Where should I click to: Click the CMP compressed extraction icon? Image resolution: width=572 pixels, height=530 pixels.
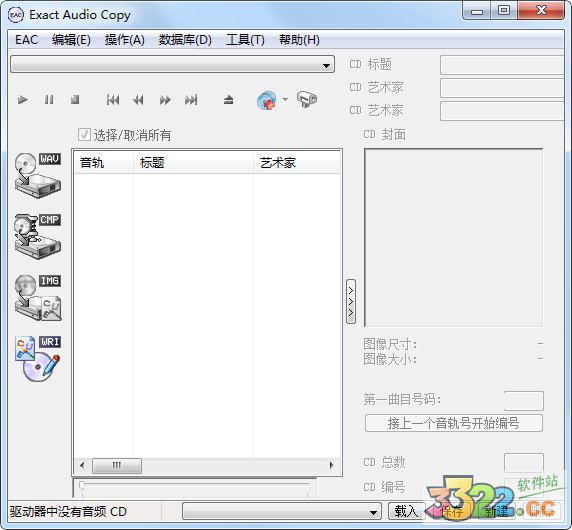[x=38, y=236]
